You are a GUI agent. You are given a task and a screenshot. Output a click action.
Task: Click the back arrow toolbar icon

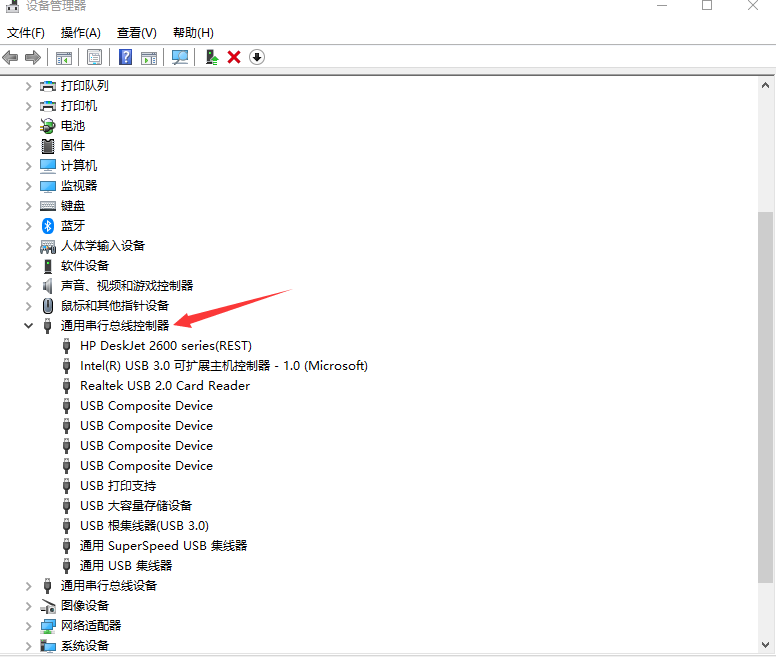tap(11, 57)
